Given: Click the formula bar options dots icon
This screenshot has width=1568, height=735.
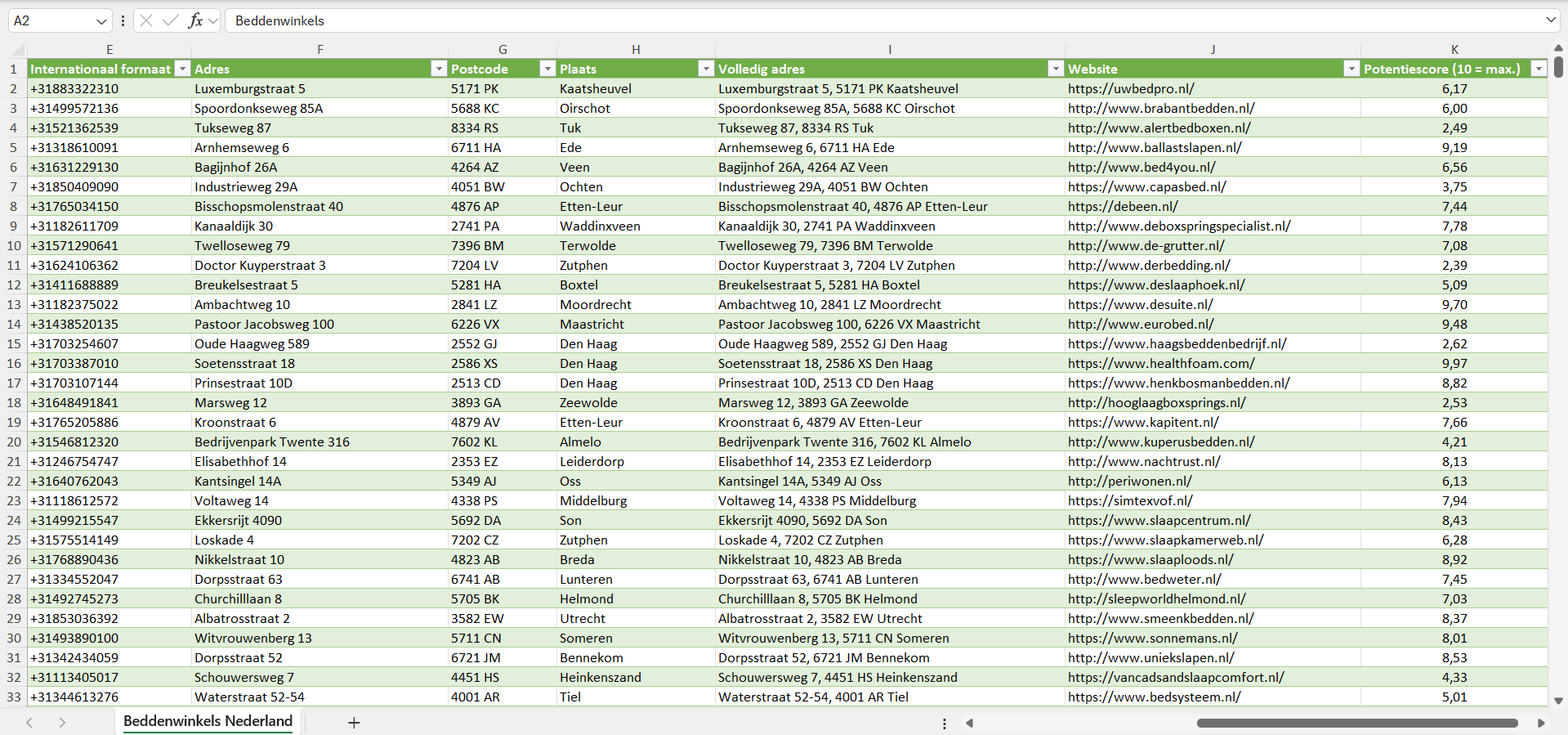Looking at the screenshot, I should pyautogui.click(x=123, y=20).
